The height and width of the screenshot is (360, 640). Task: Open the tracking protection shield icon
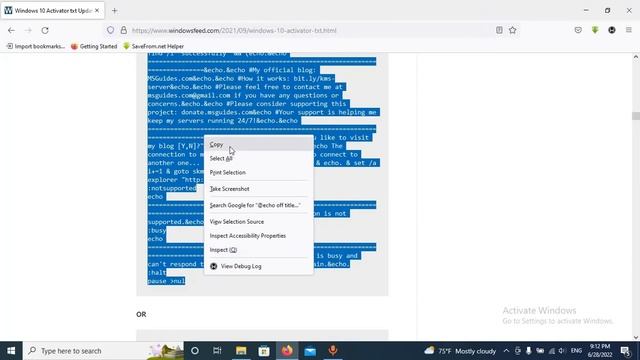point(111,30)
